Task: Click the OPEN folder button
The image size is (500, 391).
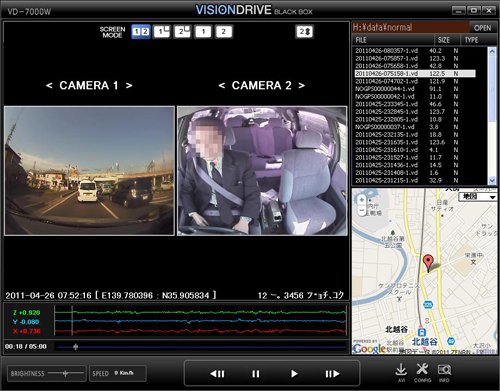Action: [x=483, y=28]
